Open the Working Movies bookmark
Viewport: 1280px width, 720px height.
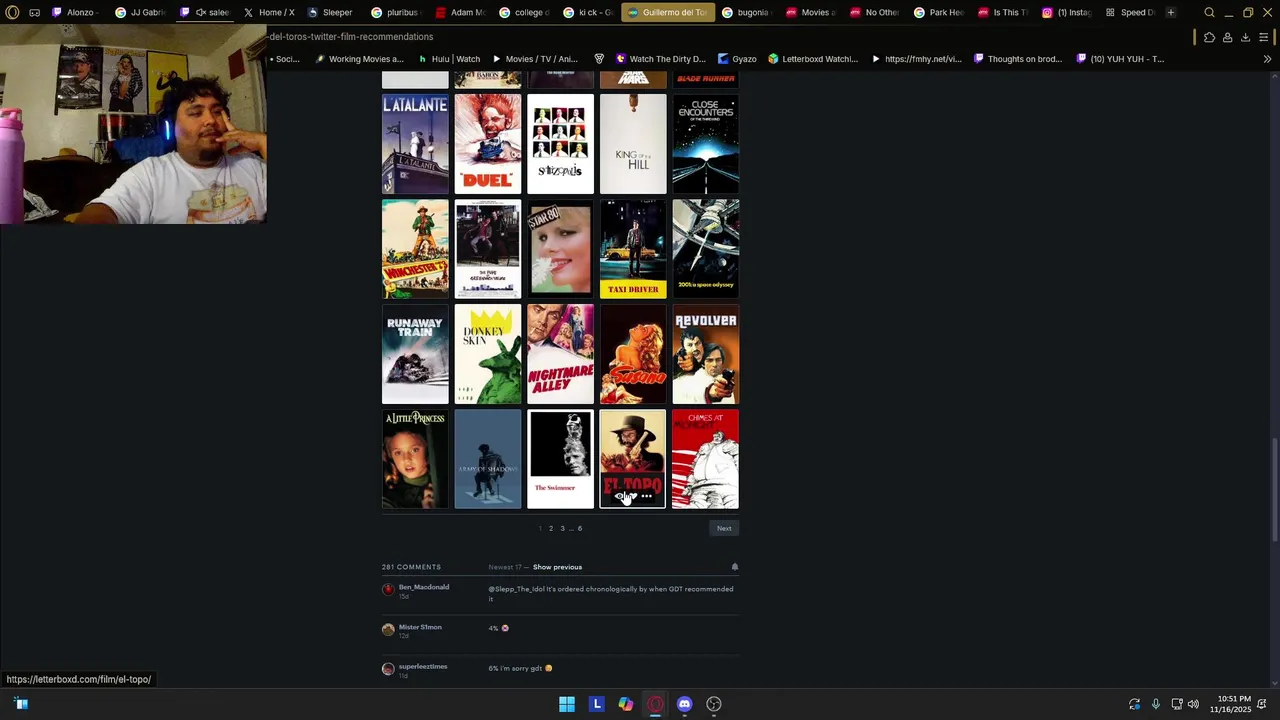[359, 59]
